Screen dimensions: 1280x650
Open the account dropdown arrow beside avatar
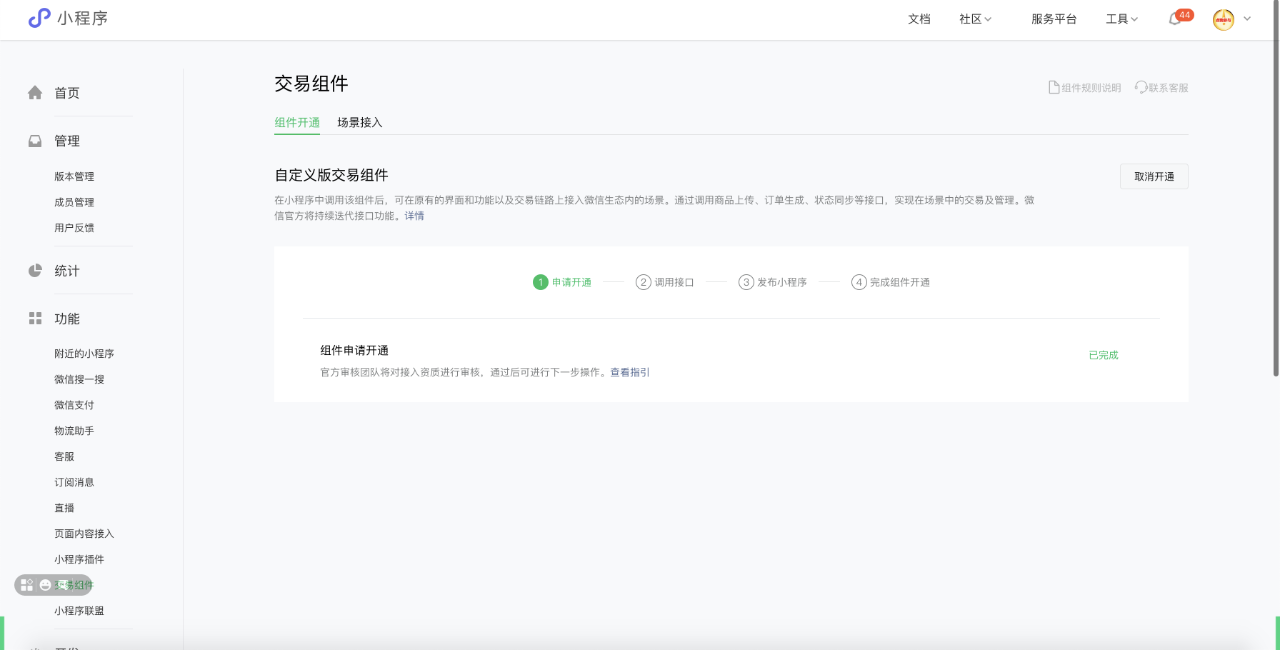click(1247, 19)
